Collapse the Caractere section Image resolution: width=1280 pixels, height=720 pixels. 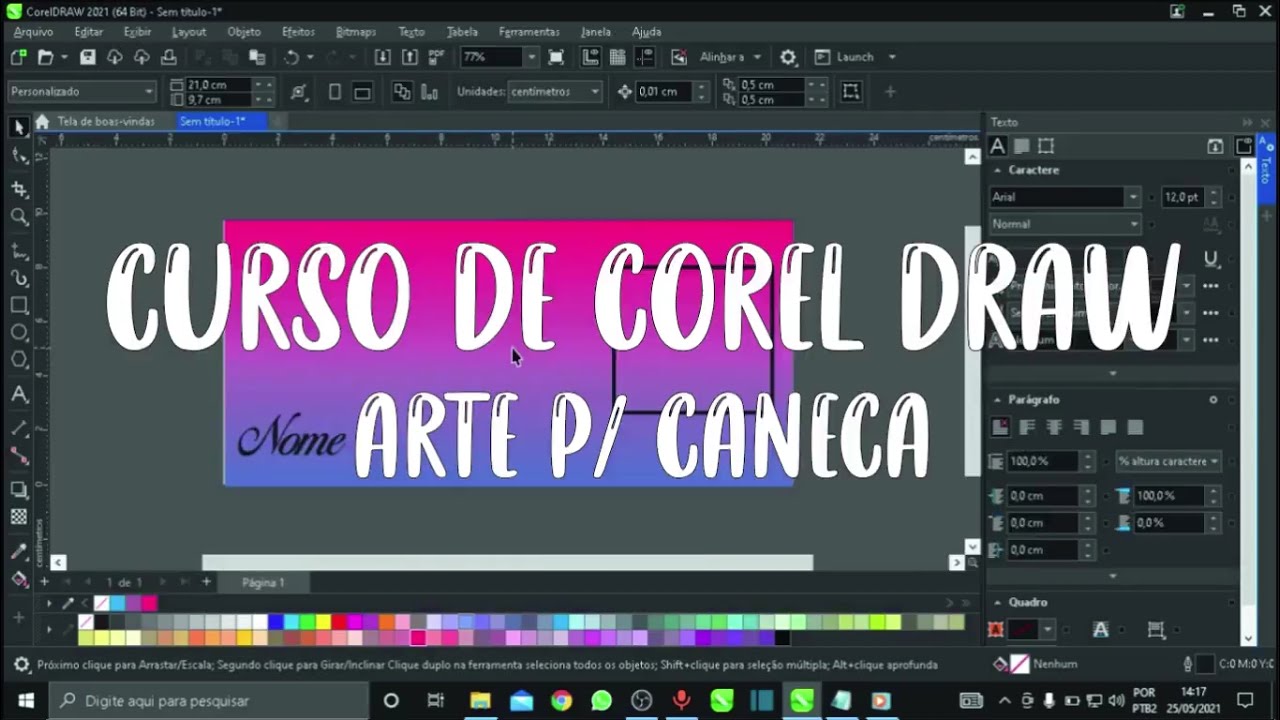pyautogui.click(x=997, y=170)
